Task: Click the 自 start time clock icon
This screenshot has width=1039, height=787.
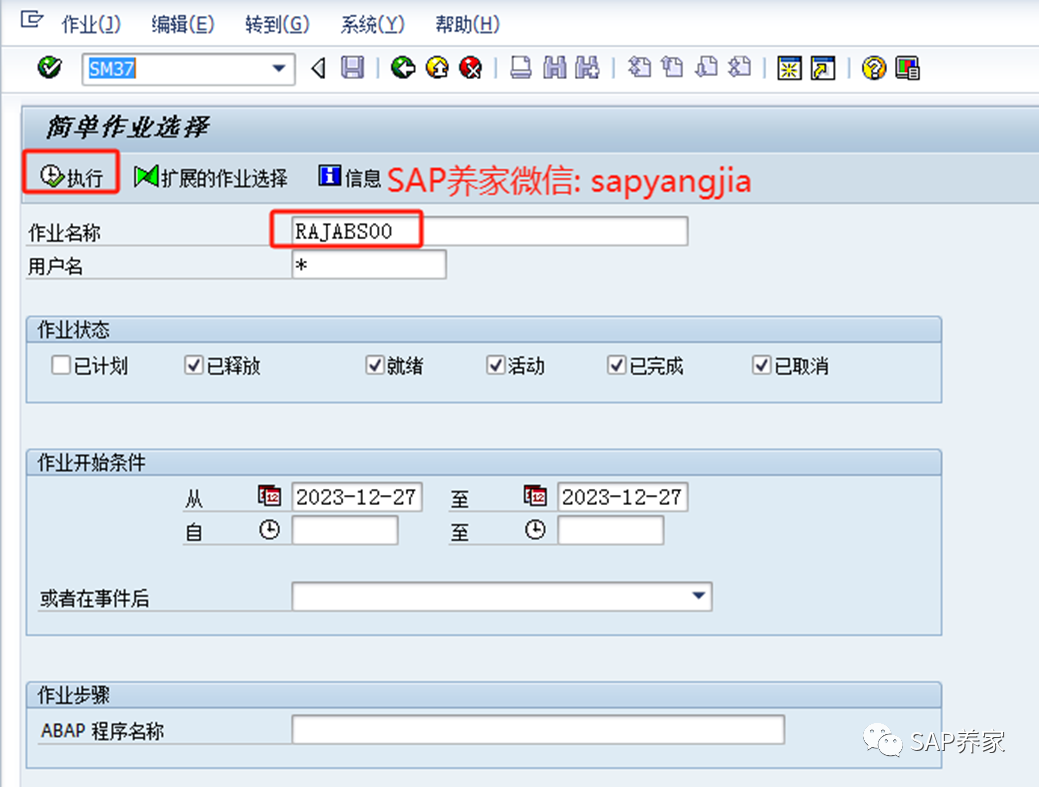Action: pos(269,530)
